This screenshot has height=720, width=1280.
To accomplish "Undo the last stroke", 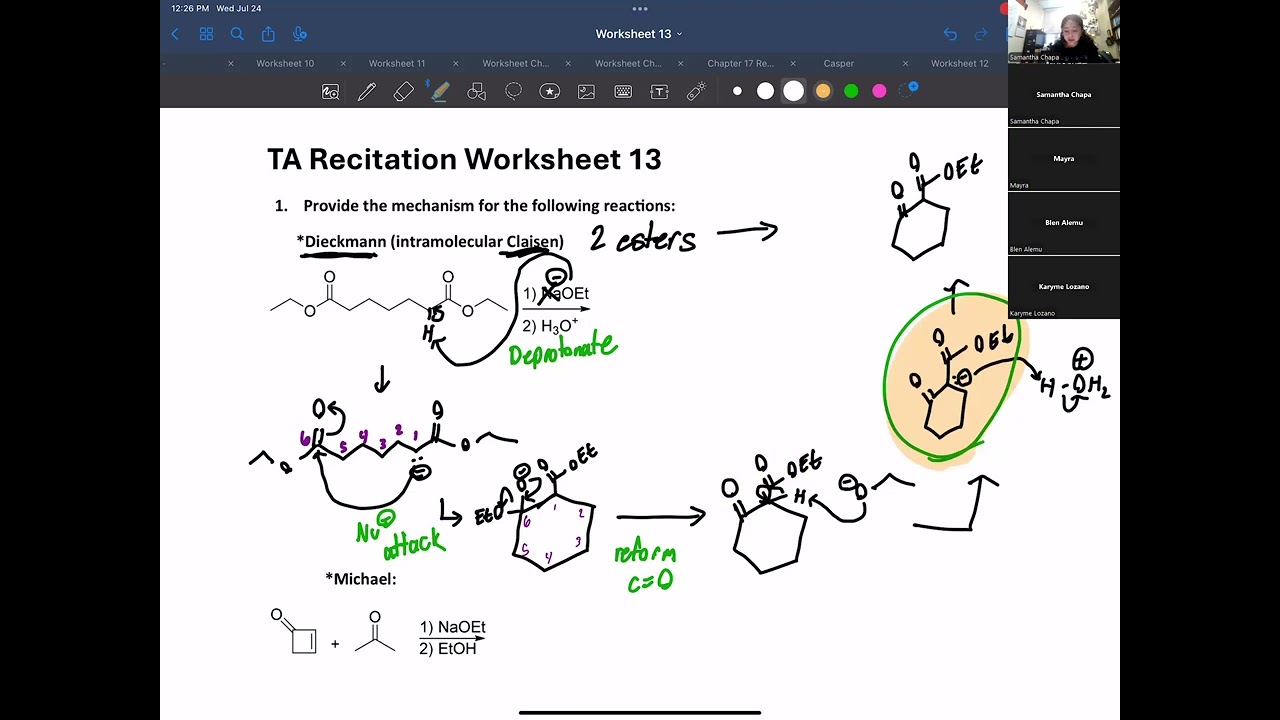I will click(950, 34).
